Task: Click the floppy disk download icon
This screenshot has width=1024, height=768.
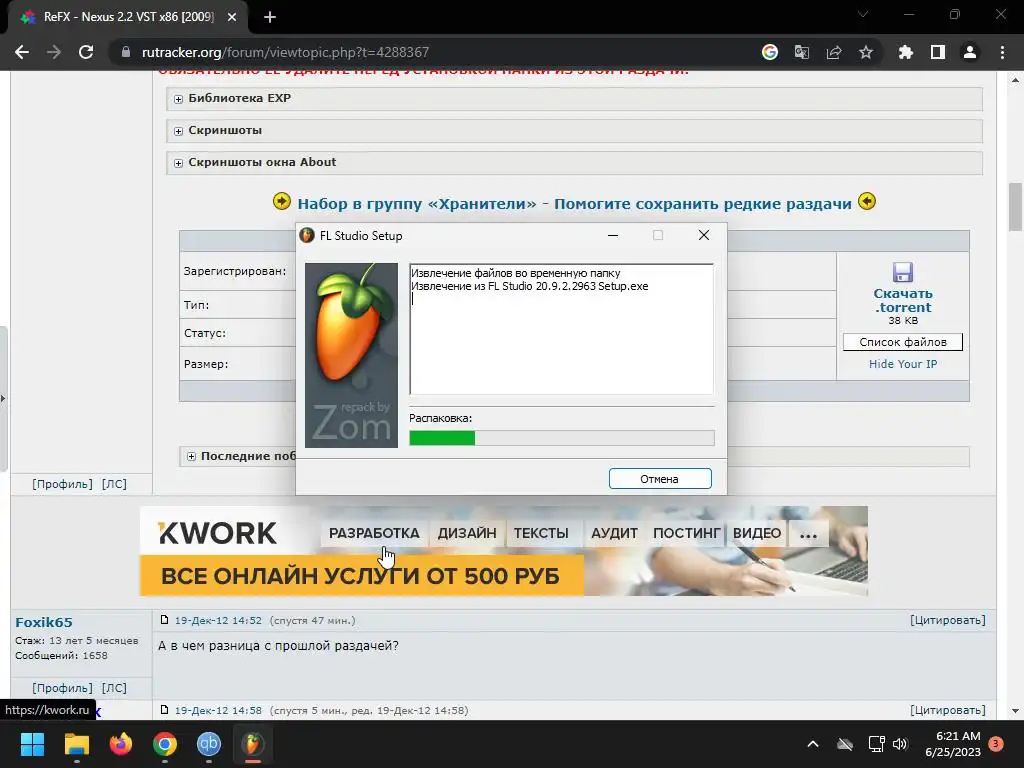Action: (903, 272)
